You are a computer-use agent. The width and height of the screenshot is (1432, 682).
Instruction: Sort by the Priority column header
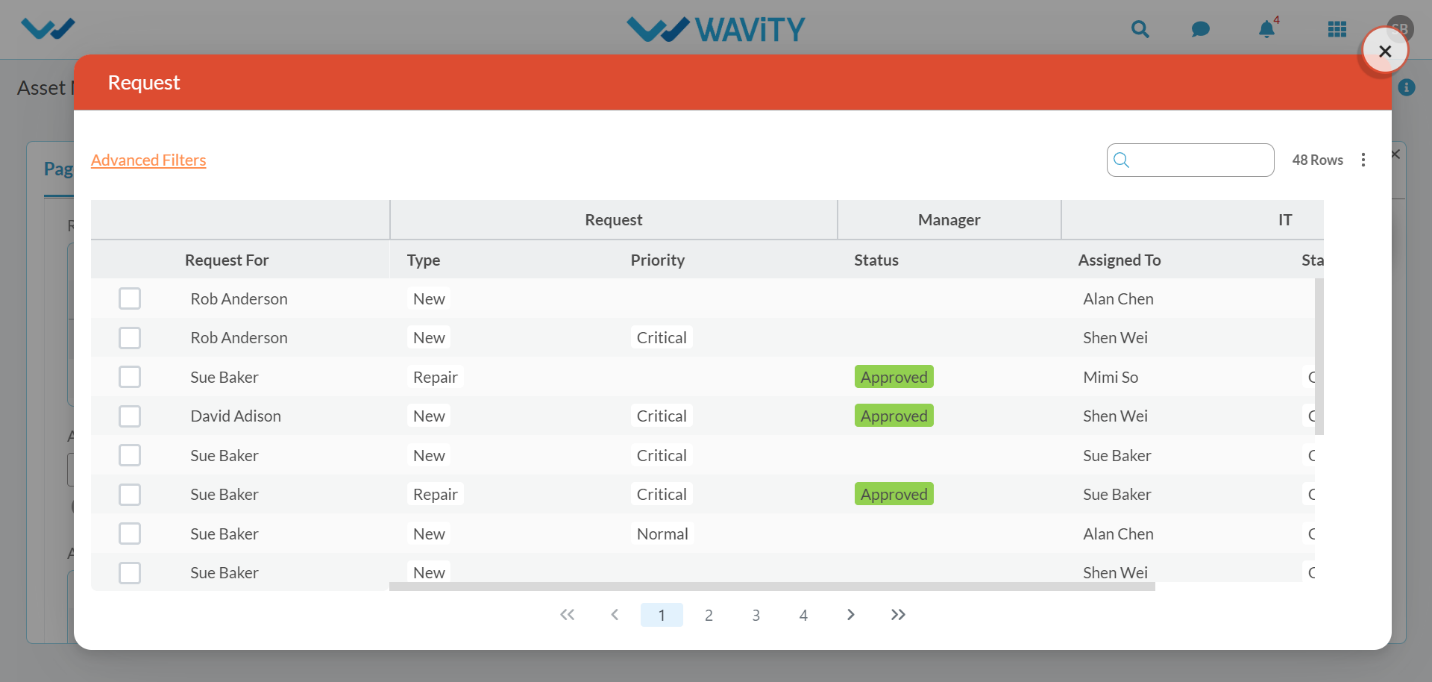tap(657, 260)
